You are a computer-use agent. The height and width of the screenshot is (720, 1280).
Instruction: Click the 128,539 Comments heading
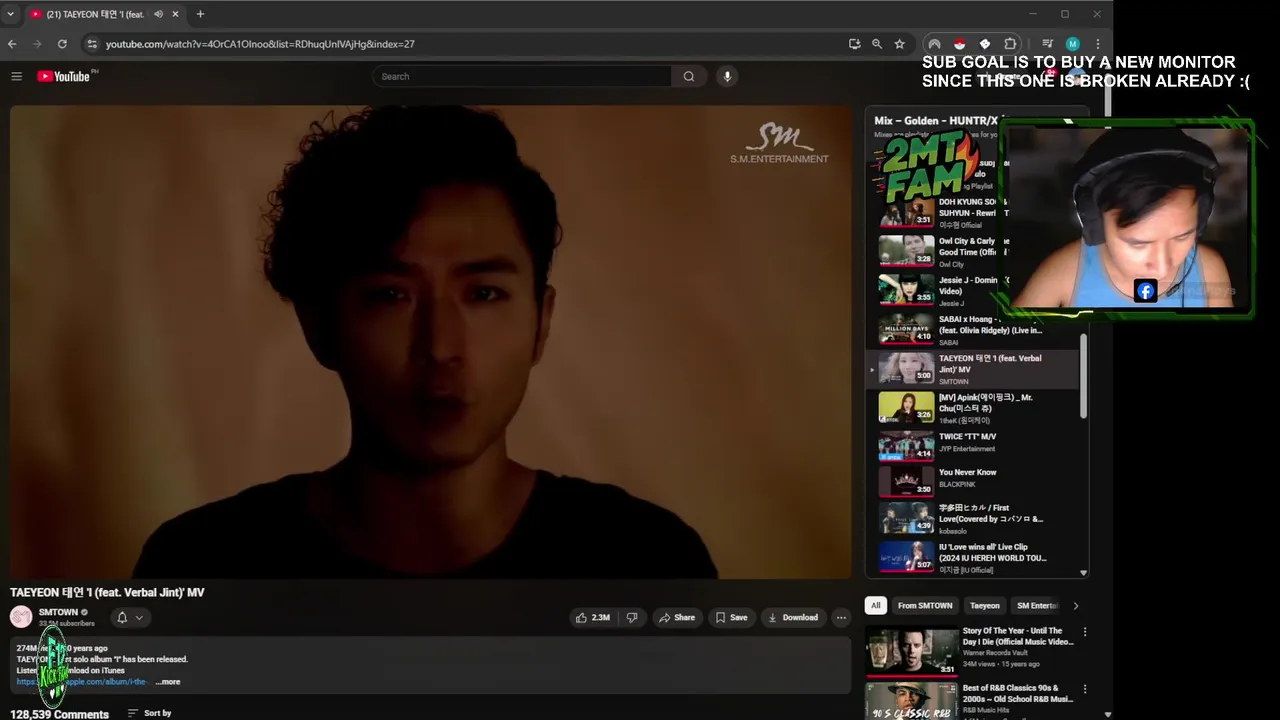(59, 714)
